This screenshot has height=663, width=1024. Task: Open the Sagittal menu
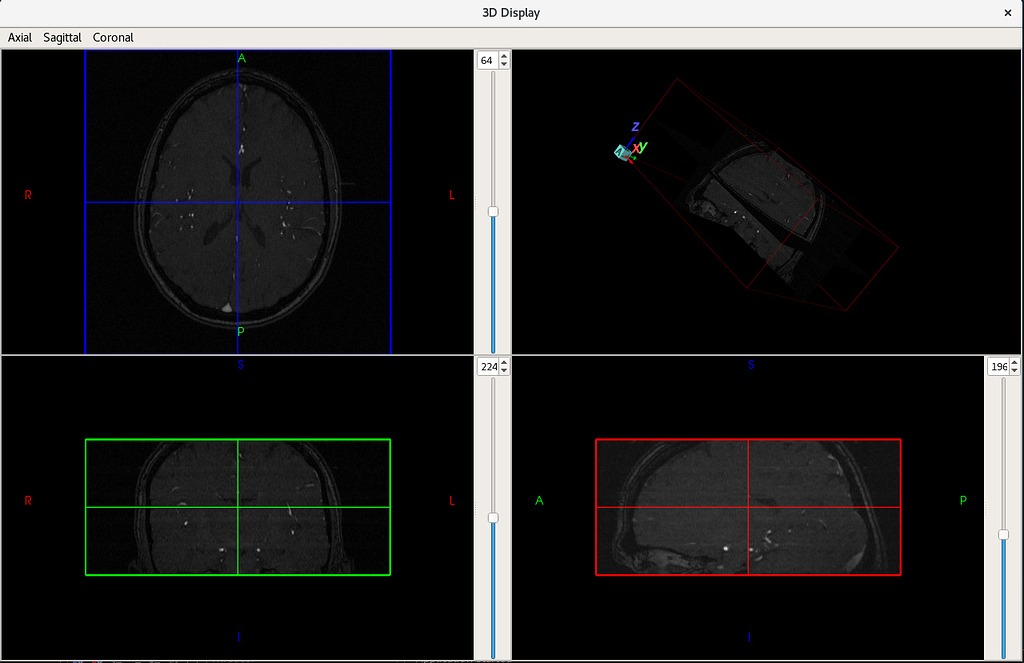62,37
